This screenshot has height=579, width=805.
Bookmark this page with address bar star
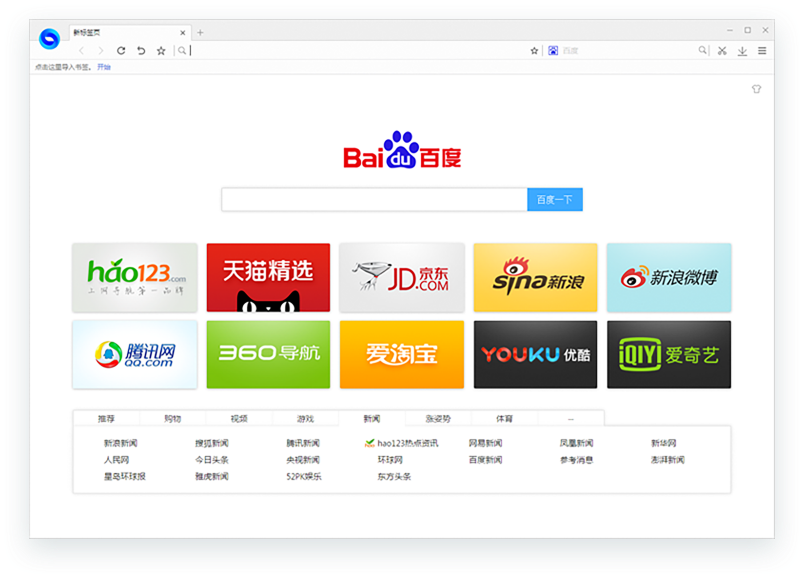[x=534, y=50]
